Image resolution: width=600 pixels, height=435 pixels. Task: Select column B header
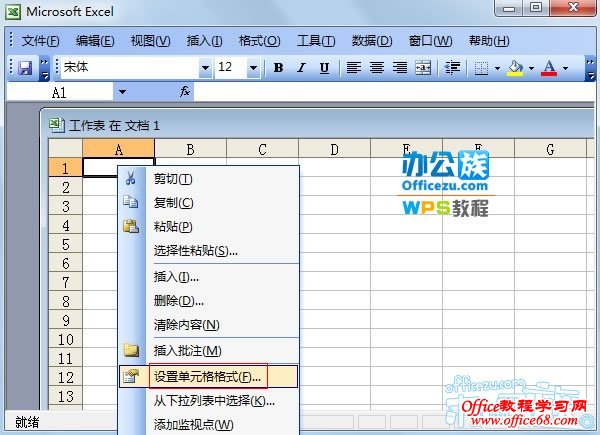pyautogui.click(x=190, y=149)
